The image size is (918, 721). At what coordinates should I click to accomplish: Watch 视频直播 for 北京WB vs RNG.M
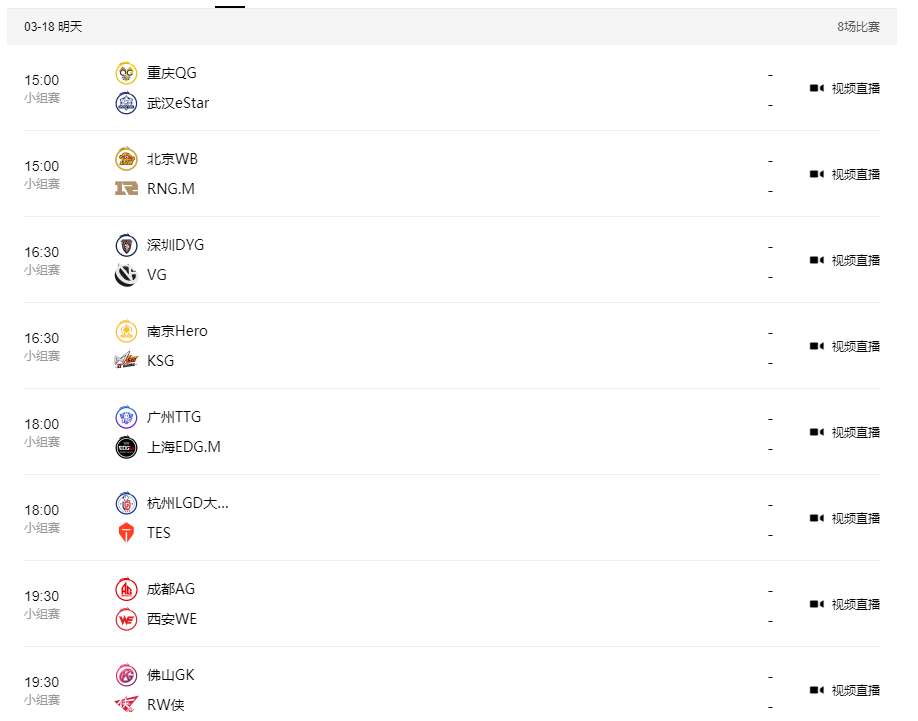[844, 174]
